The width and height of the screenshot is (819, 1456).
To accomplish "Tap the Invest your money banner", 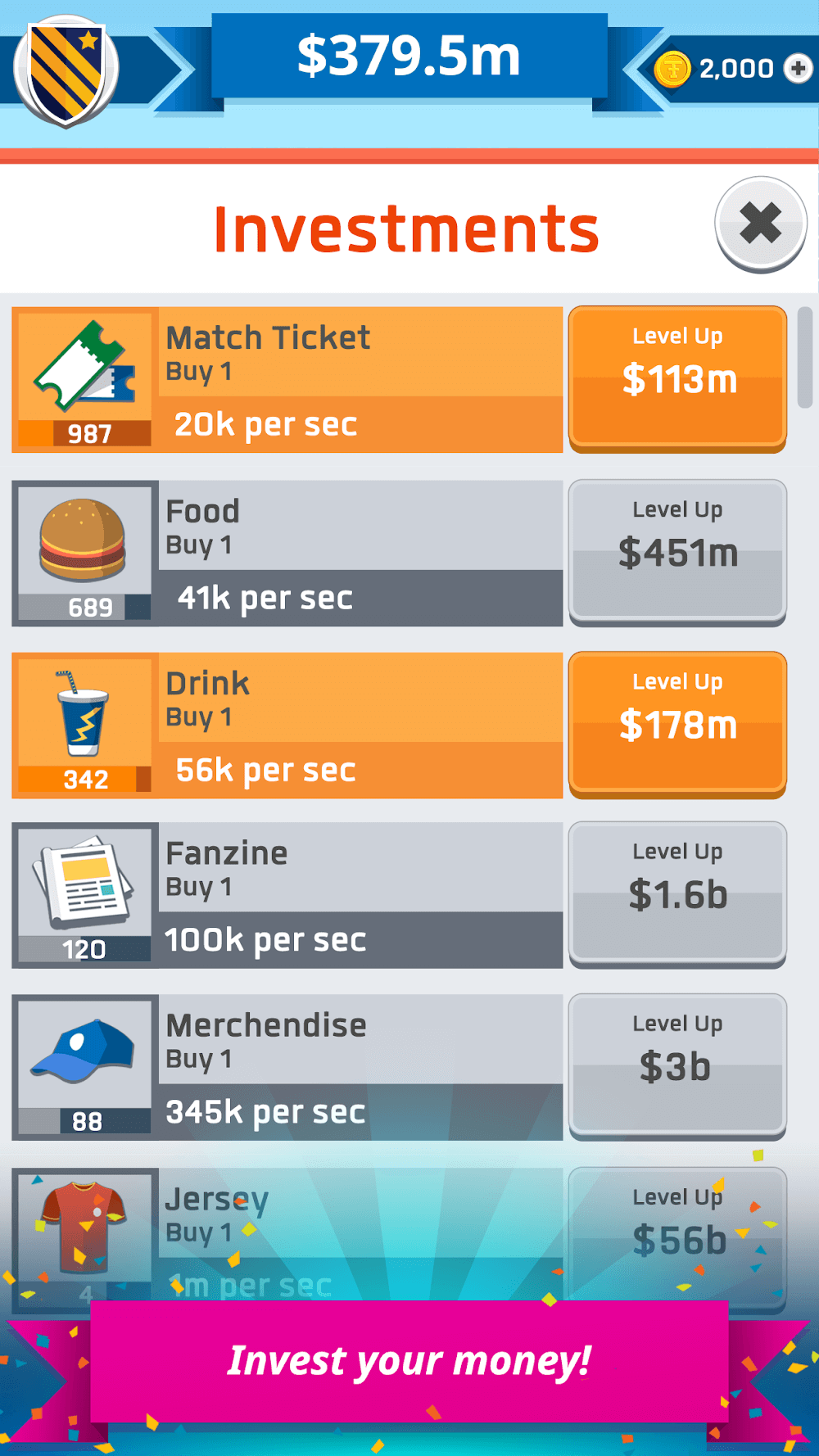I will pyautogui.click(x=409, y=1361).
